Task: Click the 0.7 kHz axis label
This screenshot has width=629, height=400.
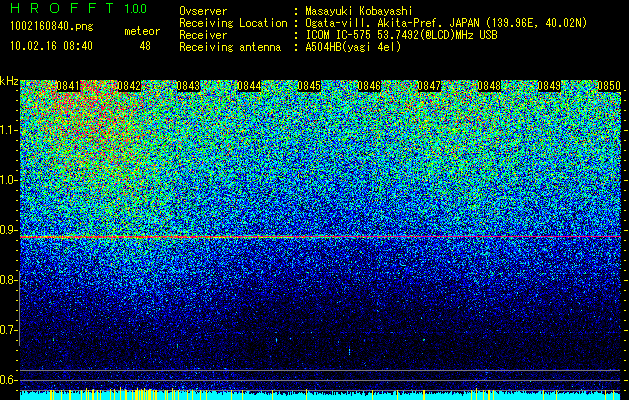Action: tap(8, 330)
